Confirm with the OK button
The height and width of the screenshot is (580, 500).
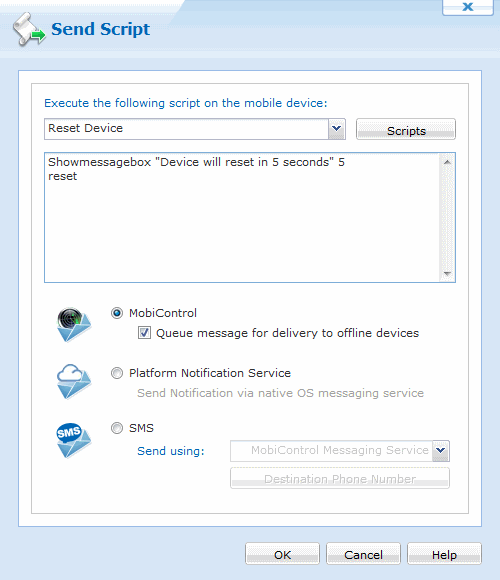coord(282,554)
